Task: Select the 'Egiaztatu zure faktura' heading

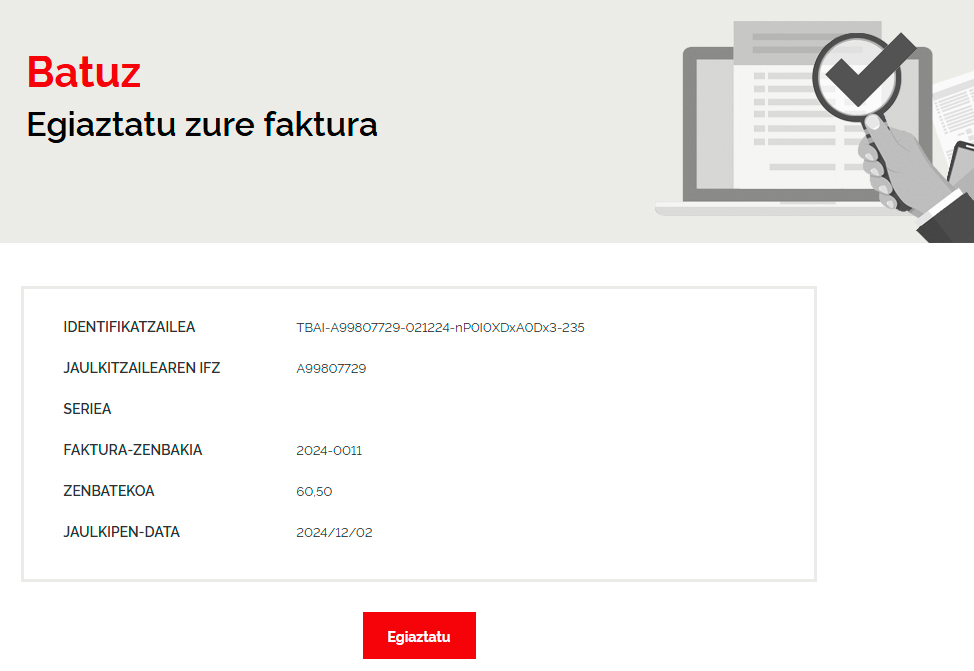Action: [x=202, y=124]
